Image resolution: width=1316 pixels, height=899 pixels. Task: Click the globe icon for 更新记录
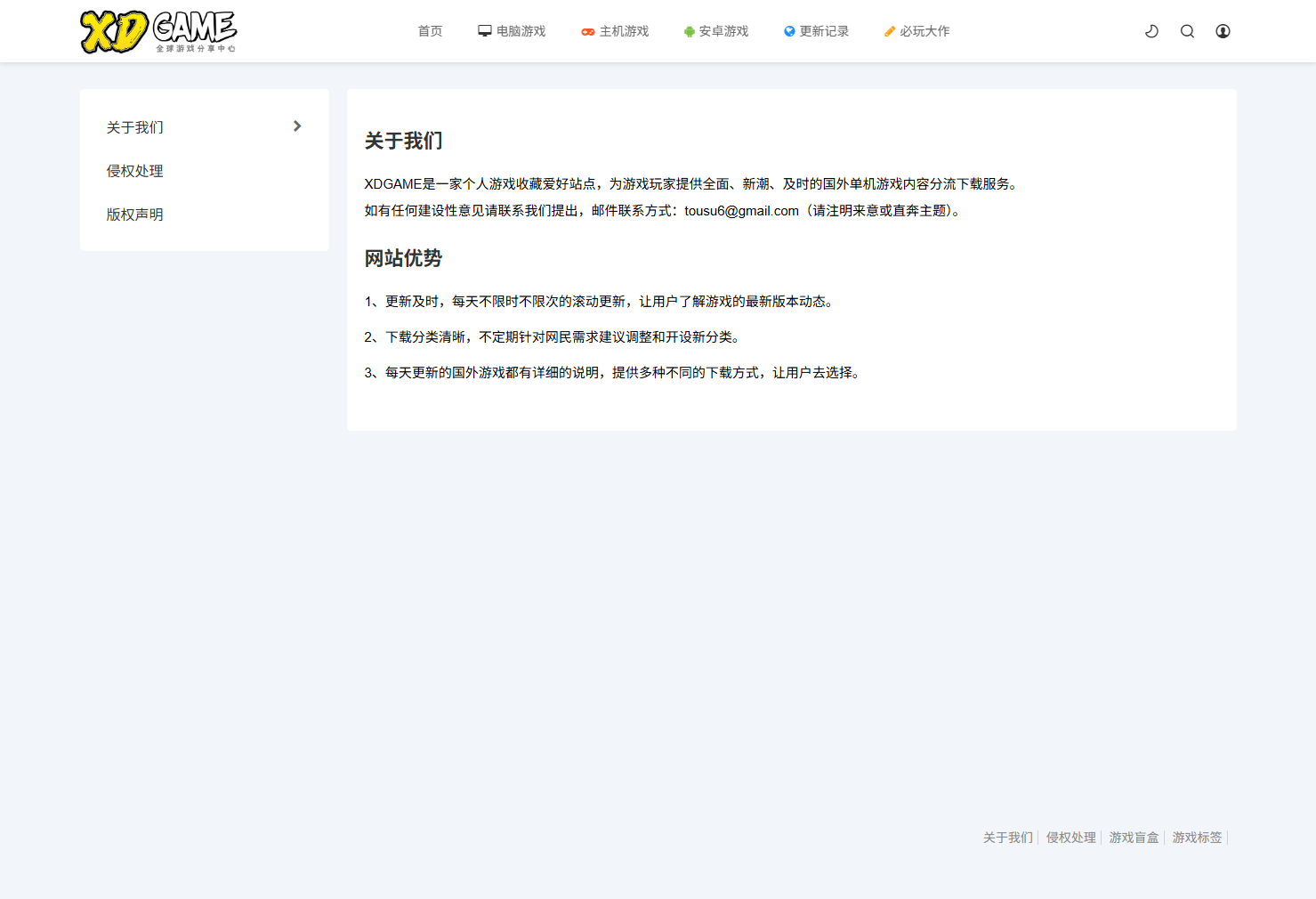click(789, 31)
